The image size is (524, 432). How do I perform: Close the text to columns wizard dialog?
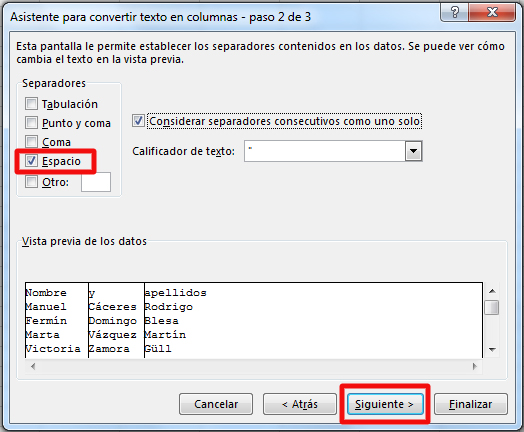coord(492,12)
